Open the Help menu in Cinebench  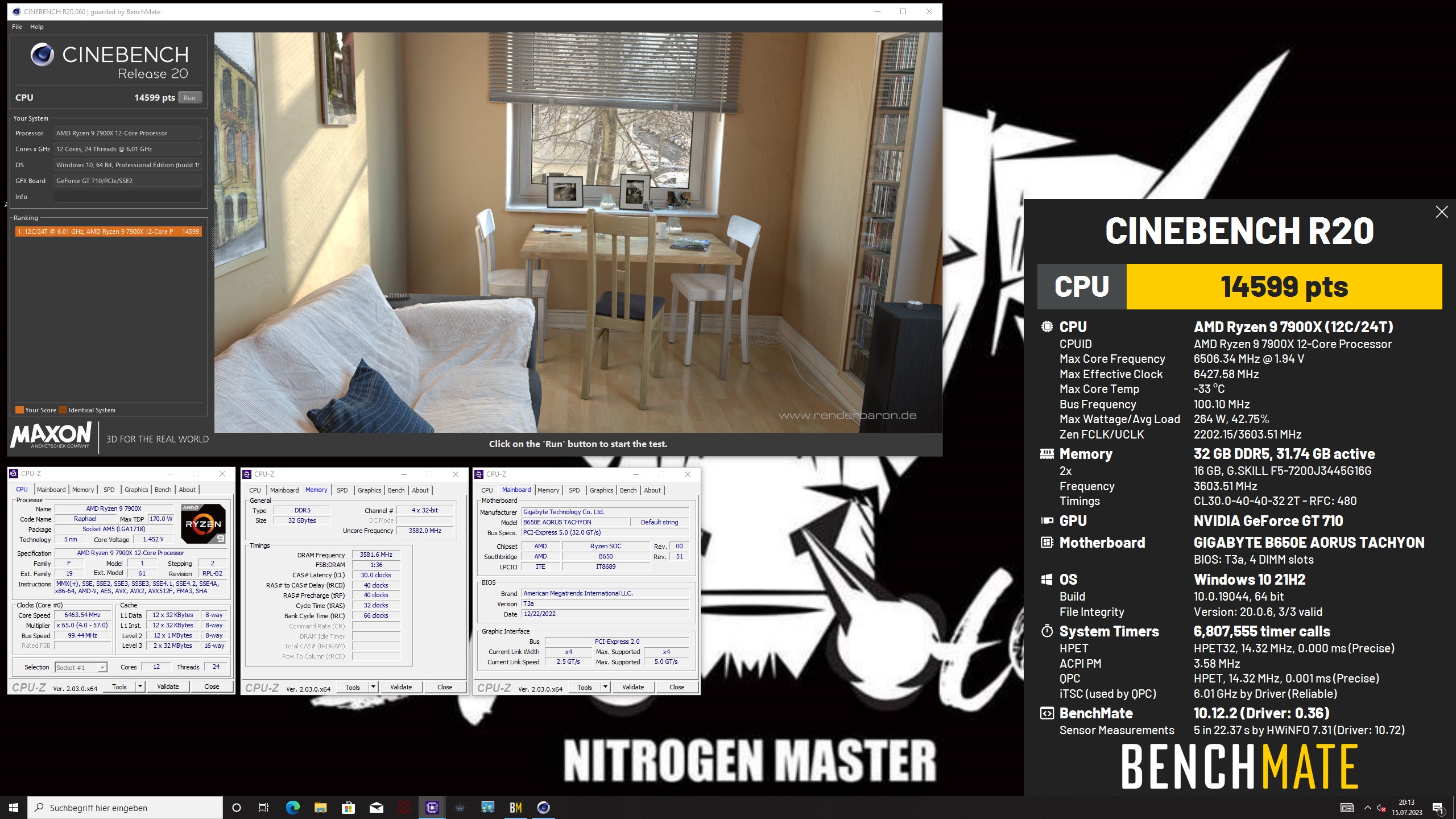pyautogui.click(x=37, y=27)
